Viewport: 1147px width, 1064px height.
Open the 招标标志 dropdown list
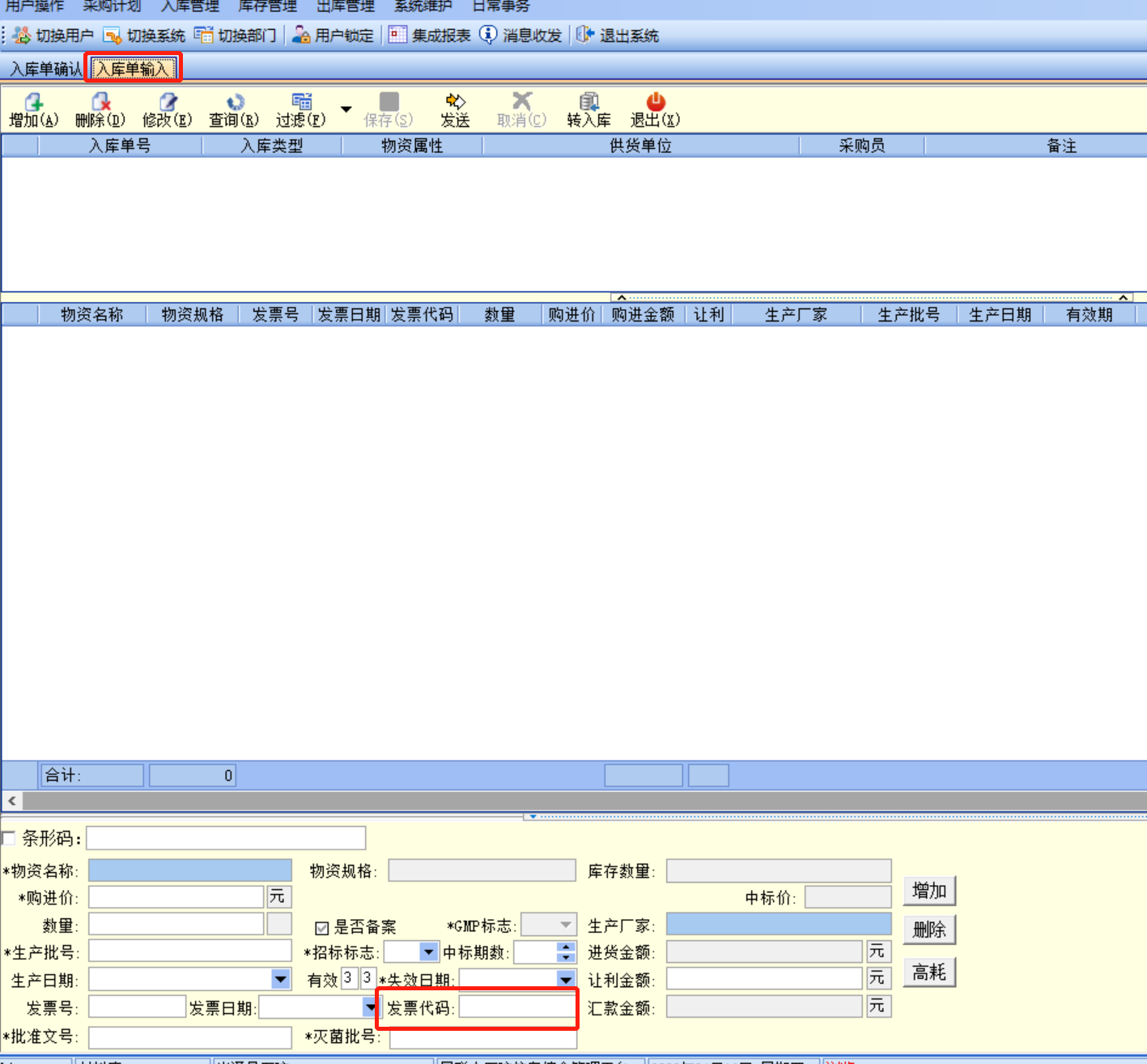click(x=428, y=952)
